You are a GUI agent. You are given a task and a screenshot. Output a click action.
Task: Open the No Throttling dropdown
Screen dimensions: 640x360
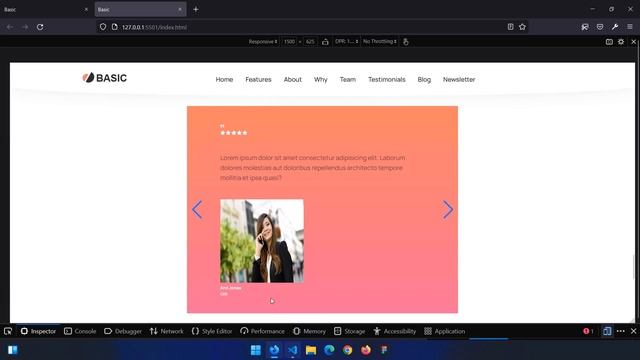click(x=380, y=42)
